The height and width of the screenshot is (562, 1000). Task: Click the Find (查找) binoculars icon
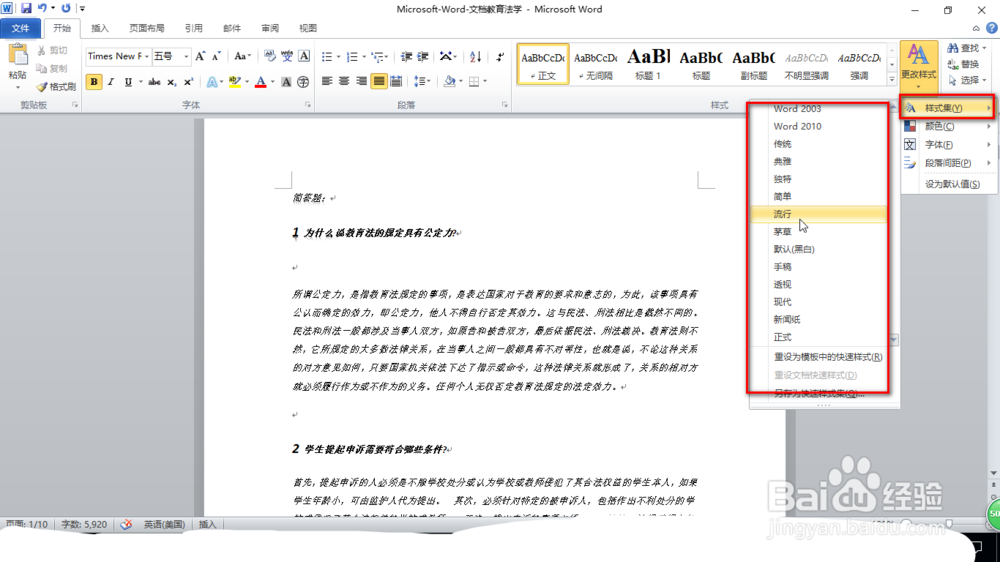(953, 48)
